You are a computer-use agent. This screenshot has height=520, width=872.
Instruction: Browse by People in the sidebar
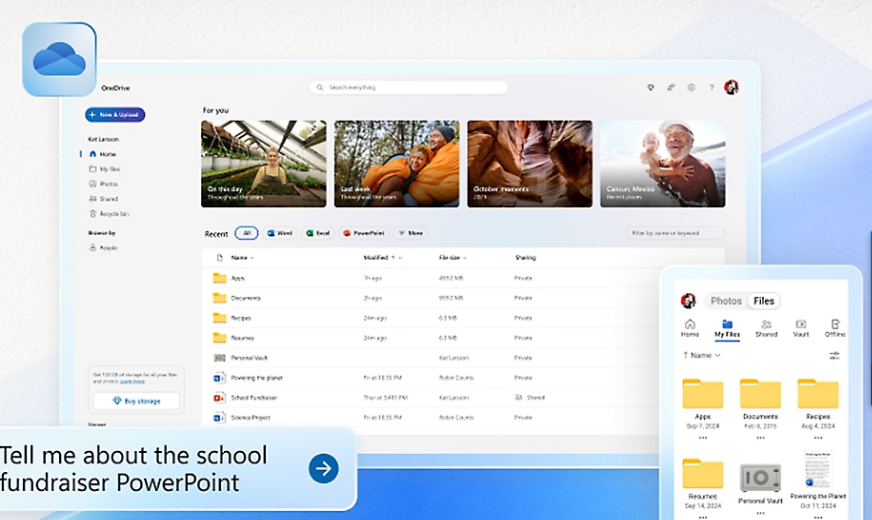(103, 248)
